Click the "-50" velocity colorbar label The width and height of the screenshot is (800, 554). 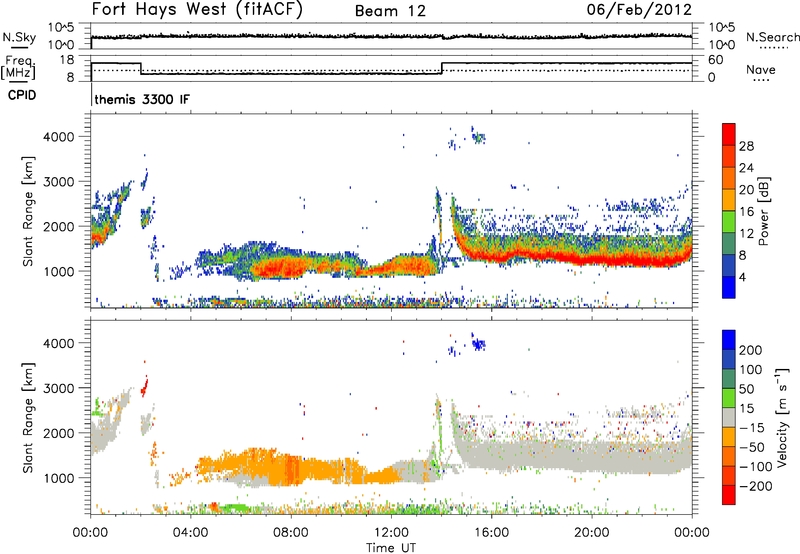click(x=753, y=448)
